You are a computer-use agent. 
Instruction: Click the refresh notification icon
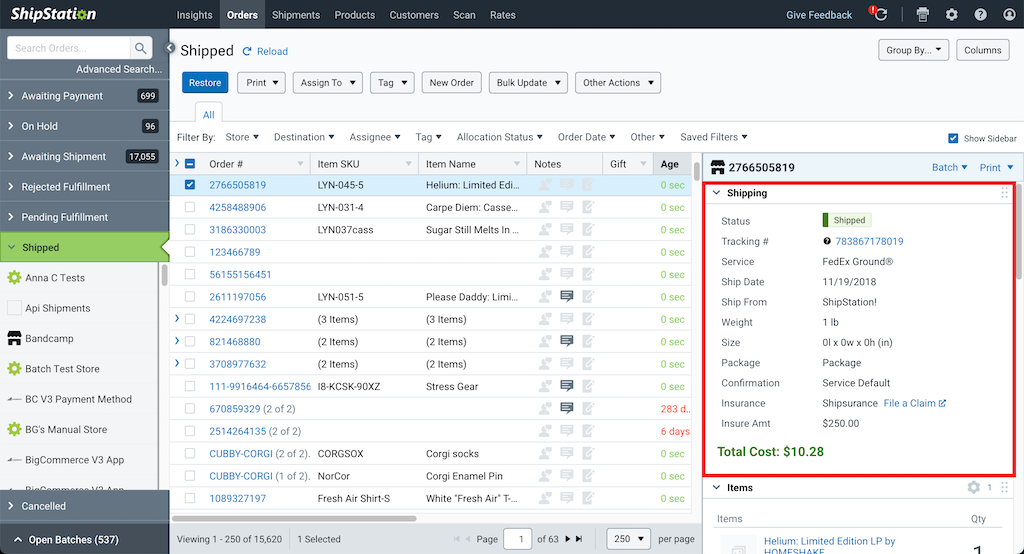click(878, 14)
